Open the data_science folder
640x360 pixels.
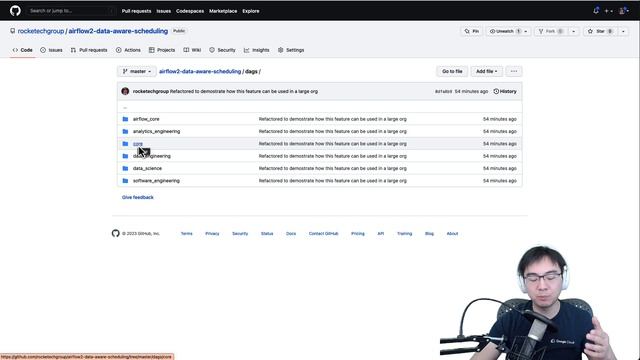coord(147,168)
